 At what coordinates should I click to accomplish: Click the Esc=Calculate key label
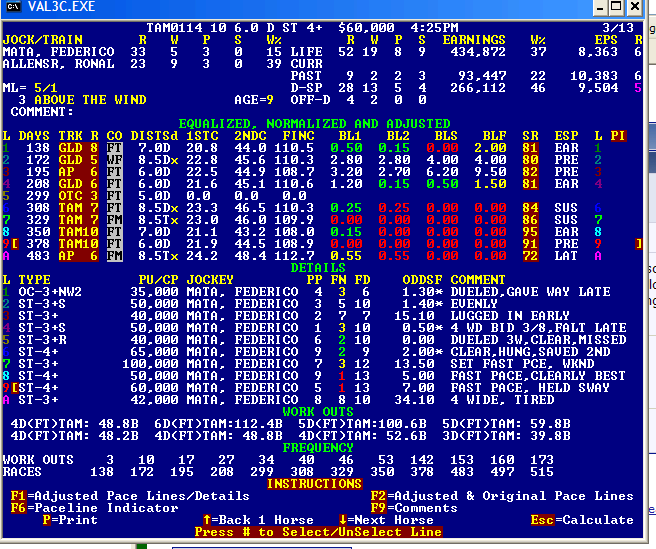click(582, 520)
